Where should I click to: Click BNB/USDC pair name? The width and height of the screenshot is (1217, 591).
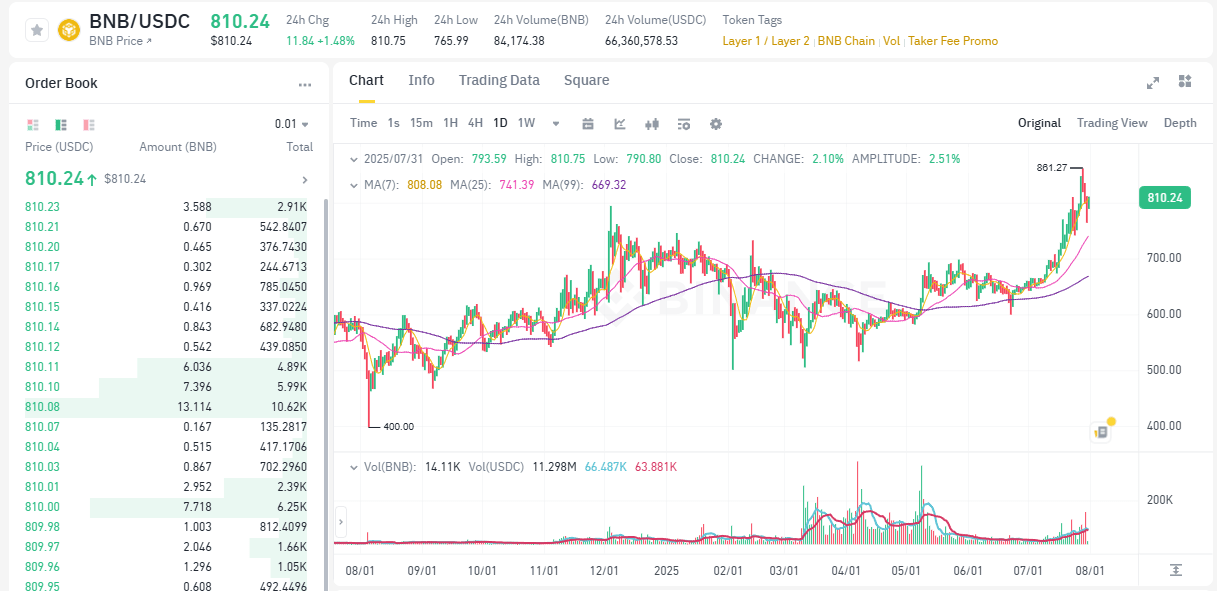click(x=139, y=21)
